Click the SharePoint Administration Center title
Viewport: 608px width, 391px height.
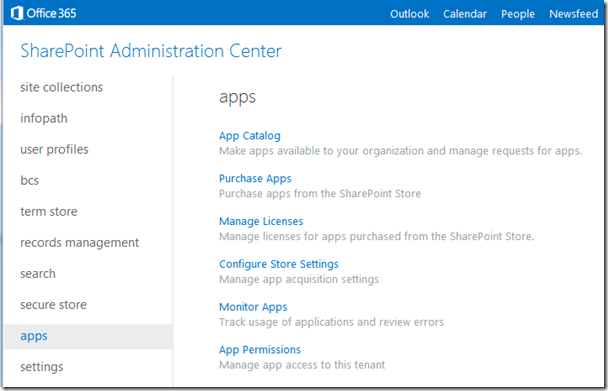151,51
